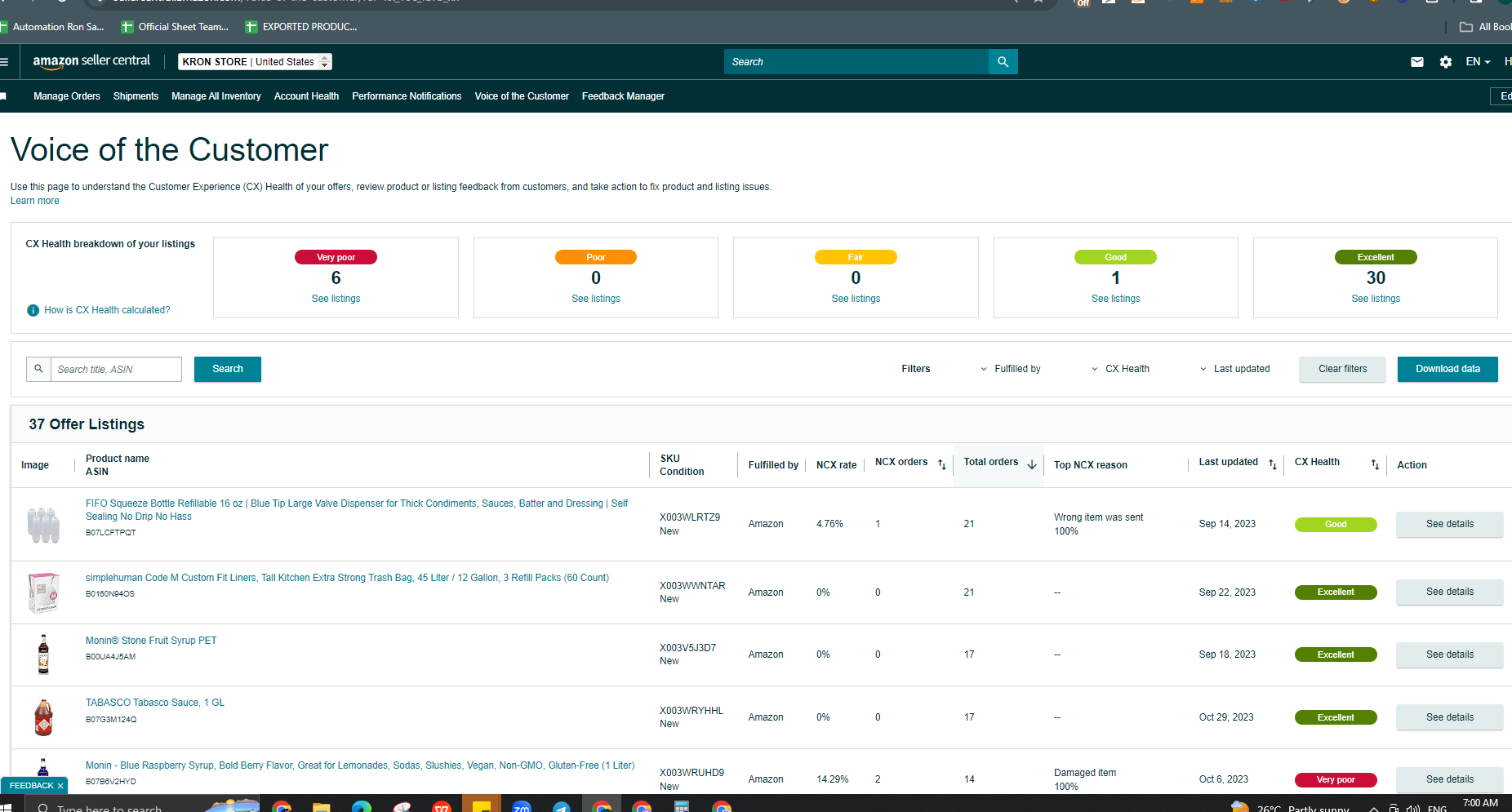The image size is (1512, 812).
Task: Click See details for TABASCO Sauce
Action: coord(1450,717)
